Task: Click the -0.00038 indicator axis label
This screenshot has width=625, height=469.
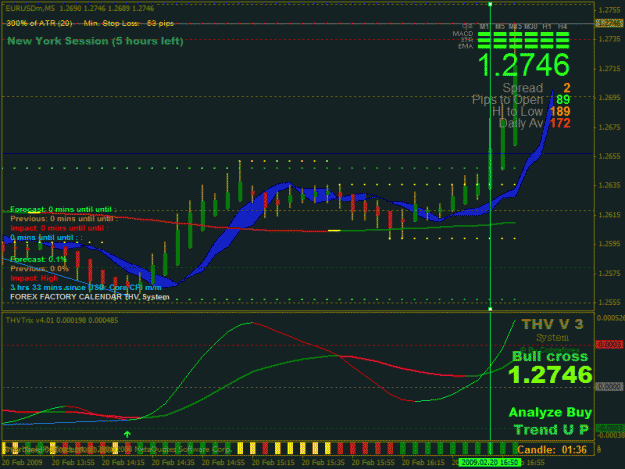Action: click(610, 435)
